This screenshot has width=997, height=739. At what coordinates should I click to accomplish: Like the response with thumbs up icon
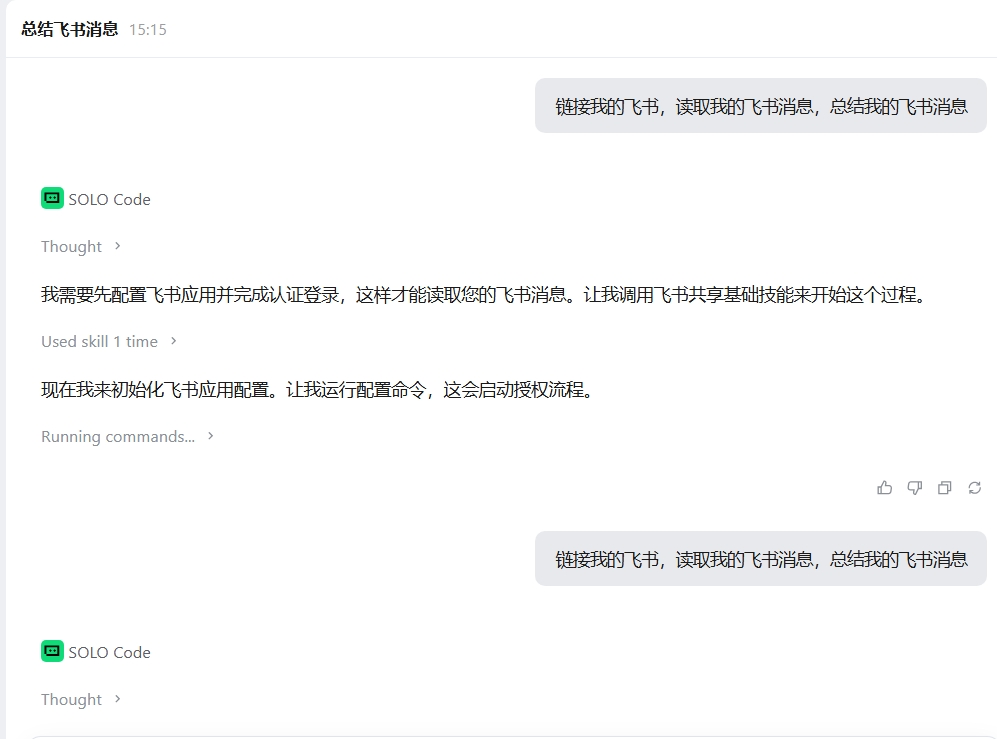click(x=884, y=488)
